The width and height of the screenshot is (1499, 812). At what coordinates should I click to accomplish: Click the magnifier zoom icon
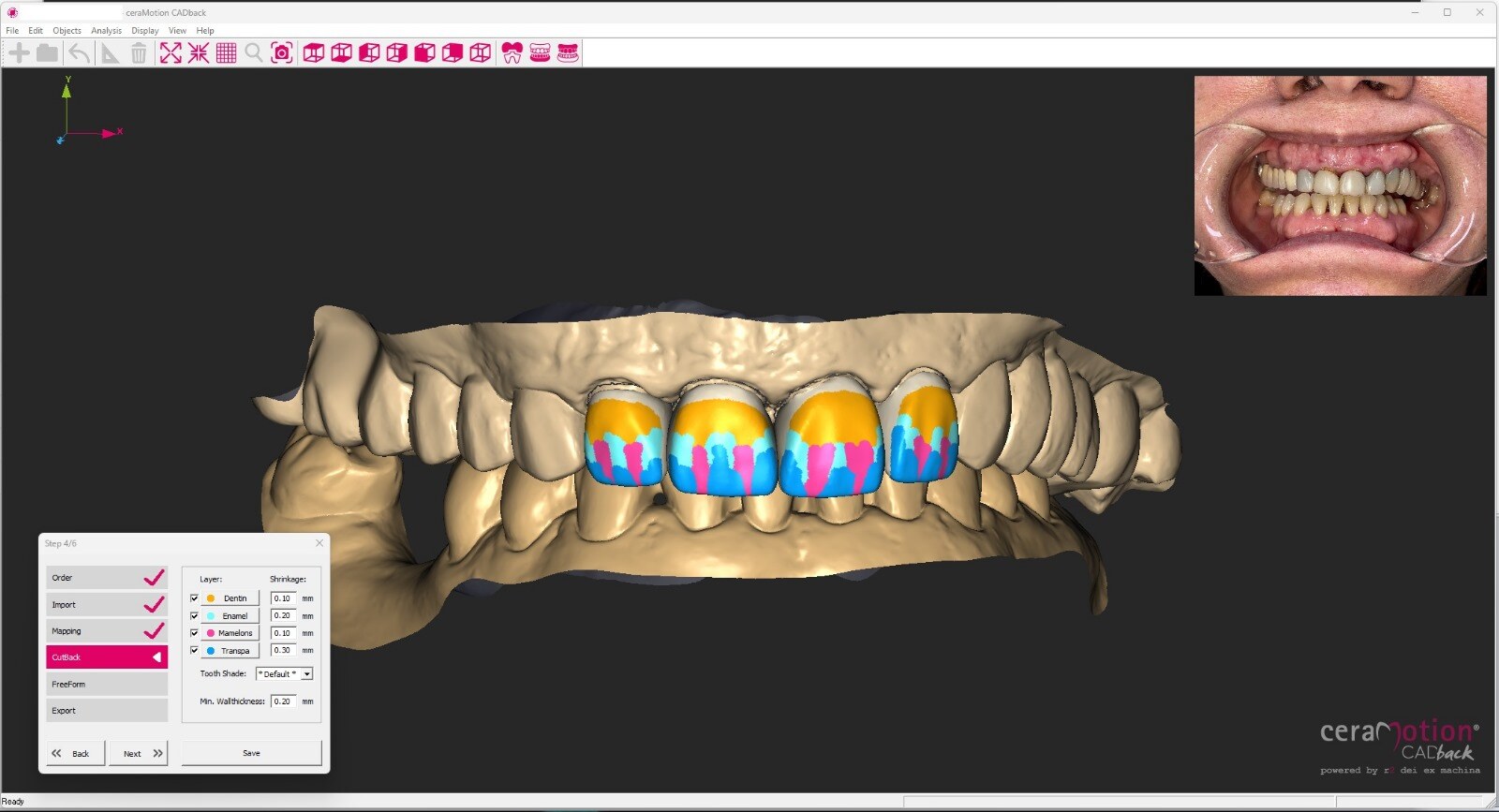pos(254,53)
